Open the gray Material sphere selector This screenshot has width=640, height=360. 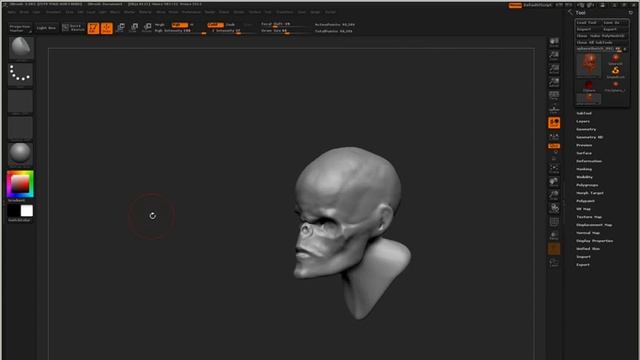[x=20, y=154]
